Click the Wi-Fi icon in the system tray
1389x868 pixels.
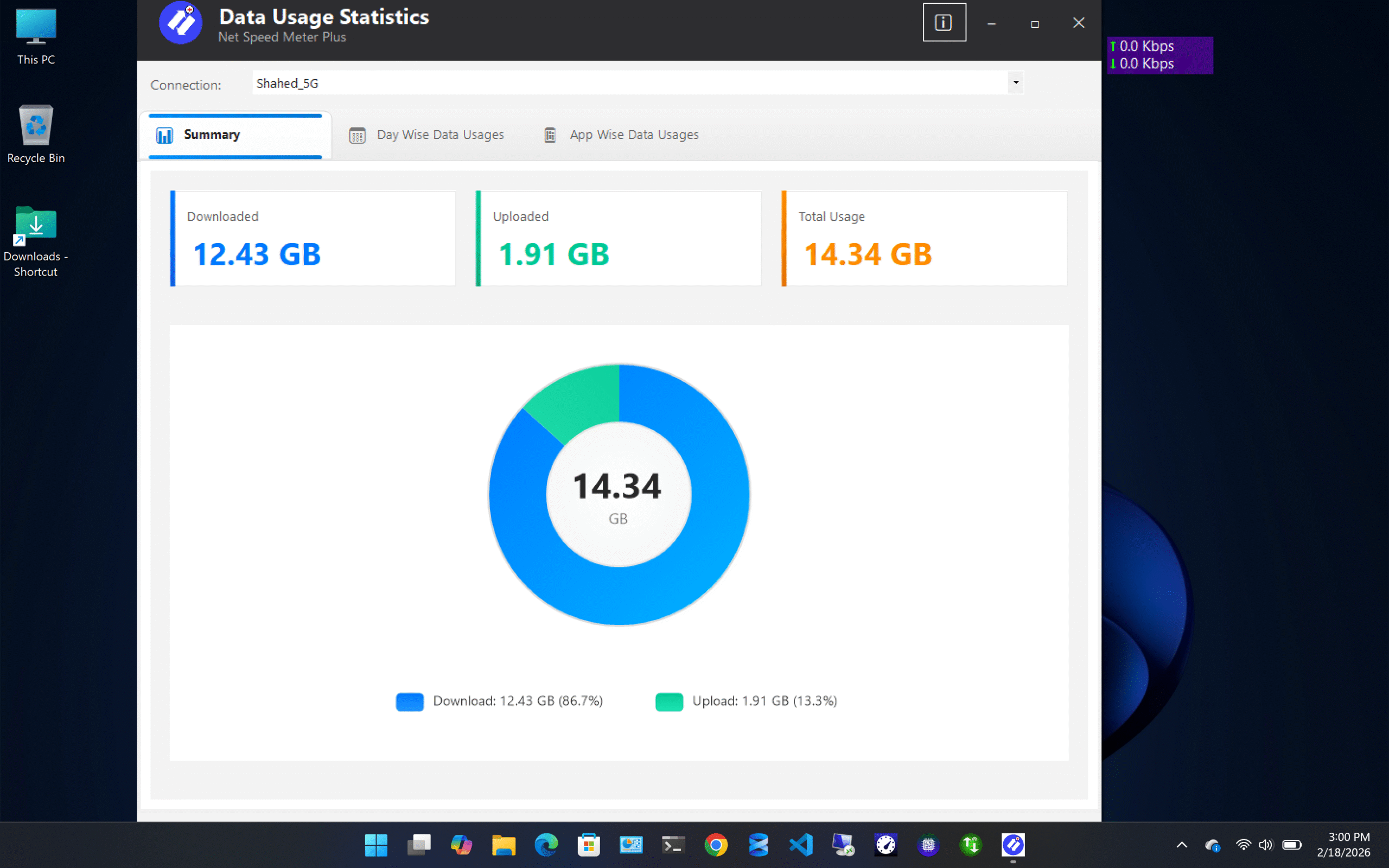click(1243, 845)
